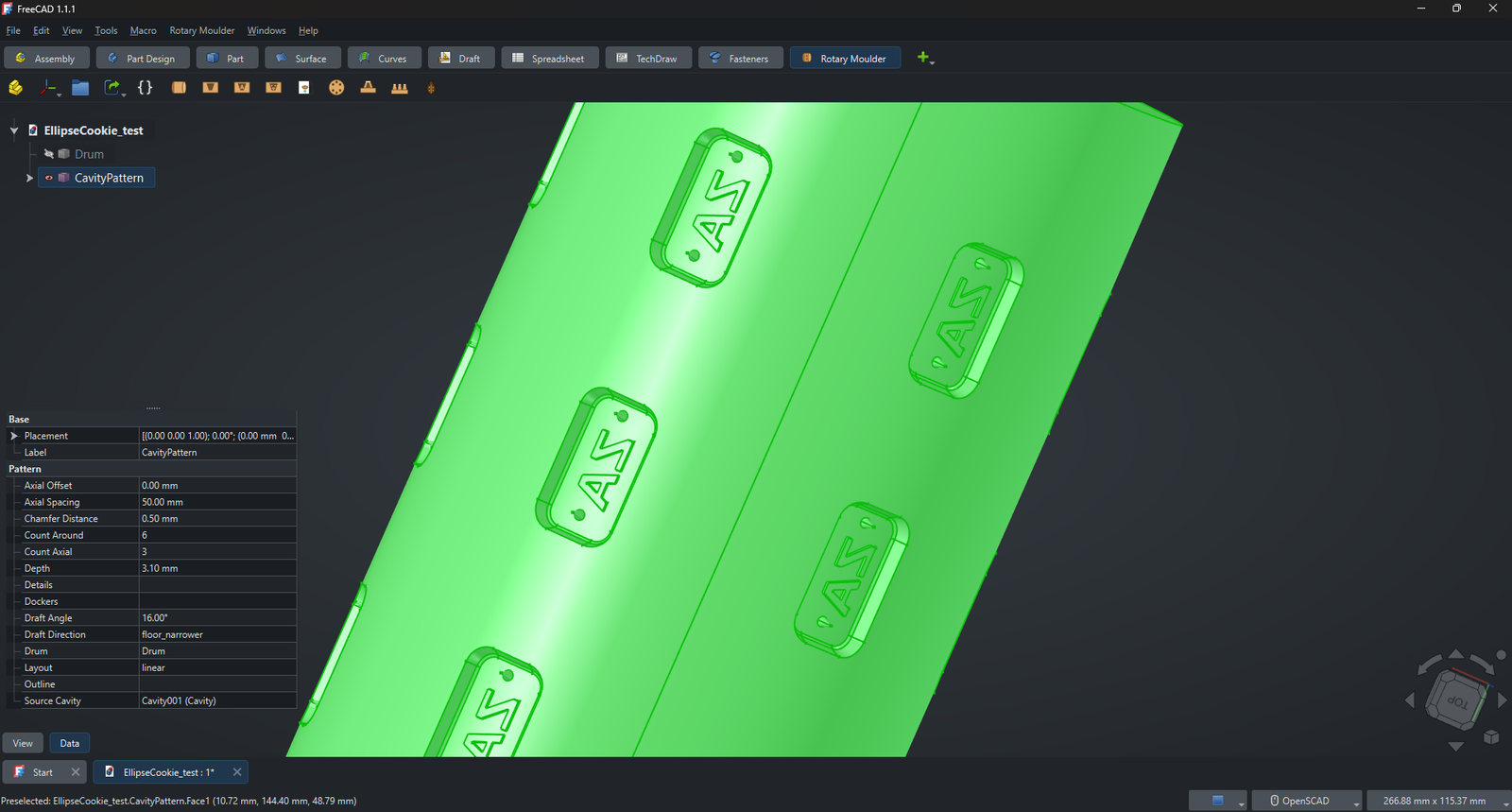Switch to the TechDraw workbench

click(648, 58)
